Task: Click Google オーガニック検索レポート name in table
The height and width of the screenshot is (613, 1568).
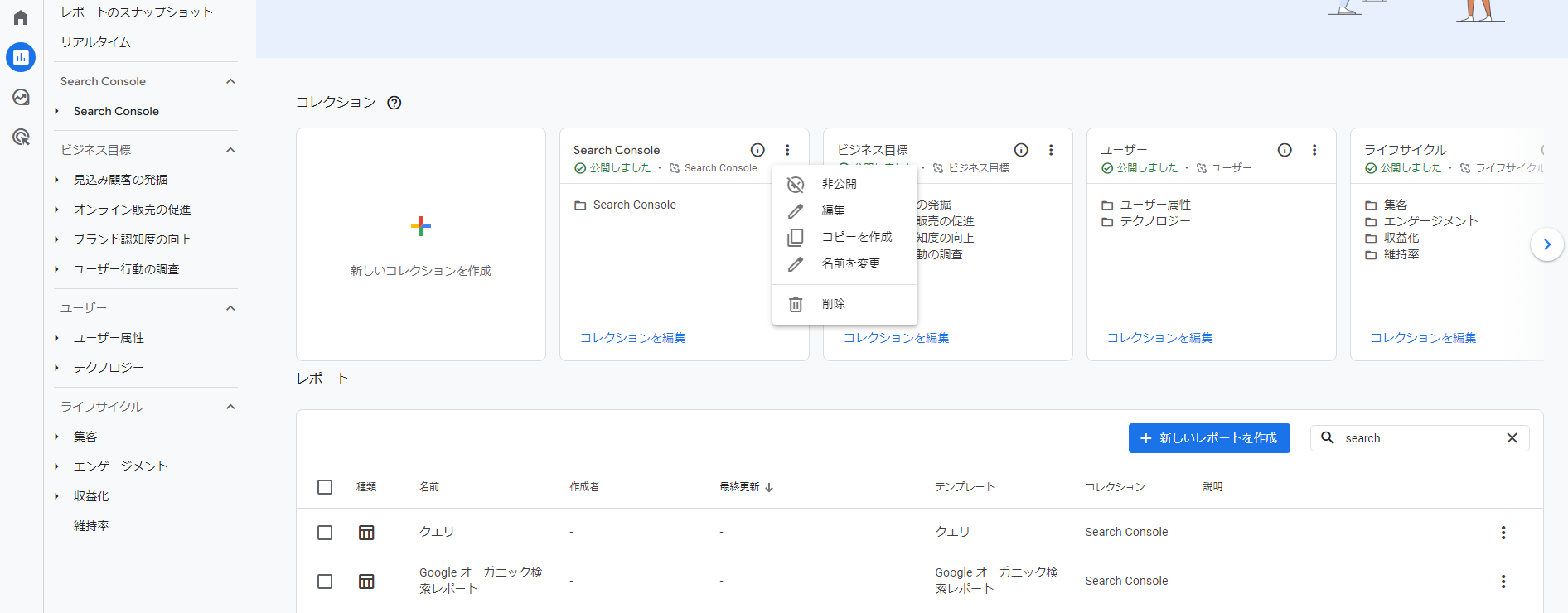Action: 481,581
